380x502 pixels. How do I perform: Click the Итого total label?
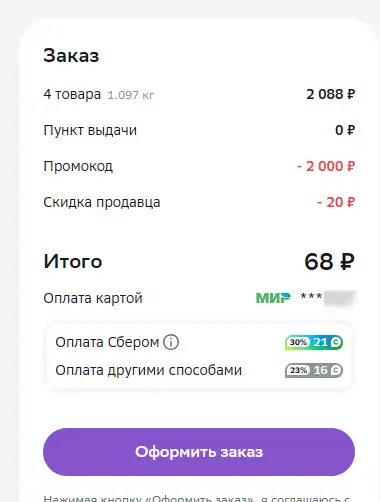(73, 261)
